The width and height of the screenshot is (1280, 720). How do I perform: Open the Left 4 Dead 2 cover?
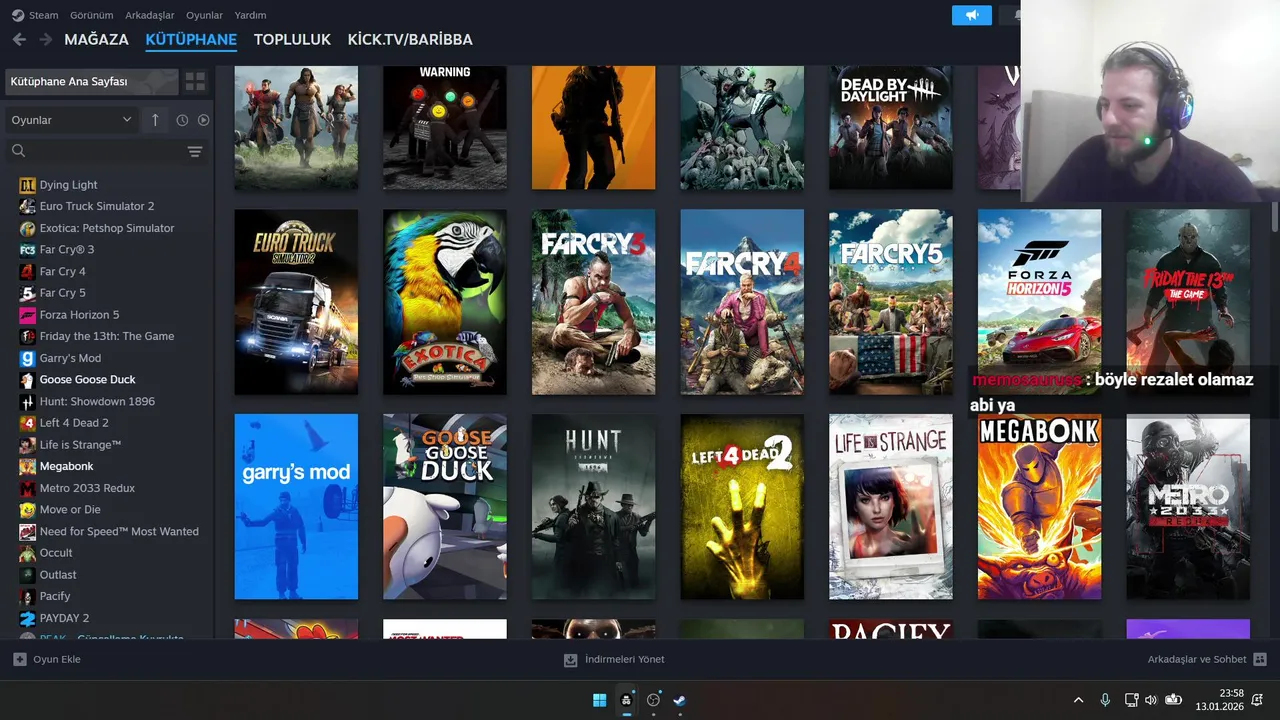tap(742, 507)
